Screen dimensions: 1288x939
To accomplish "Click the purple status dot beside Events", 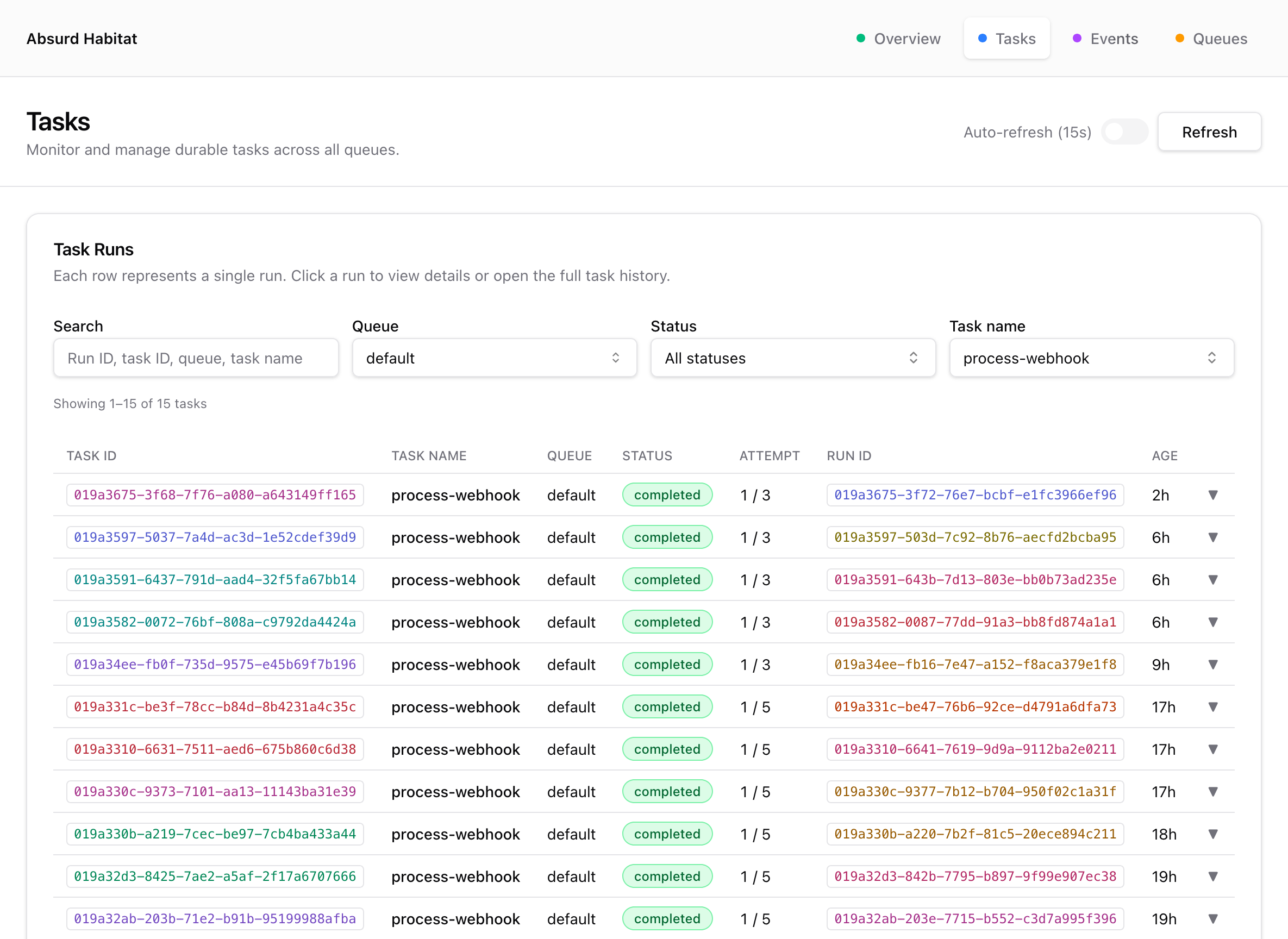I will pyautogui.click(x=1077, y=38).
